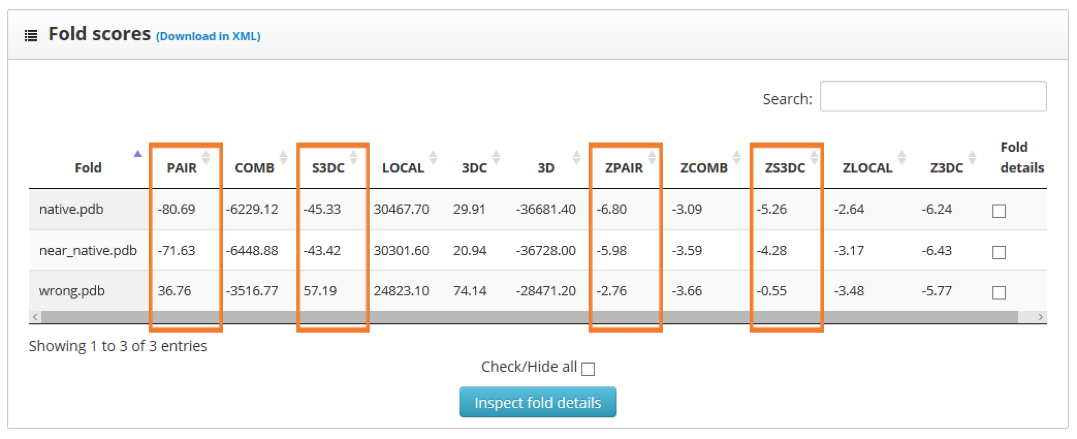1077x439 pixels.
Task: Check fold details box for wrong.pdb
Action: (x=999, y=293)
